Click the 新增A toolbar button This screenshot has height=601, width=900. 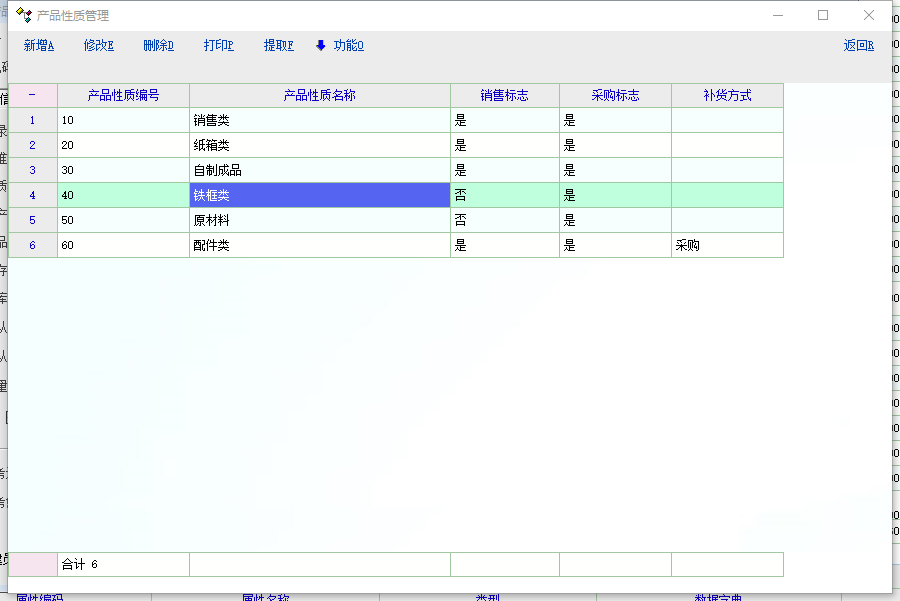point(39,45)
